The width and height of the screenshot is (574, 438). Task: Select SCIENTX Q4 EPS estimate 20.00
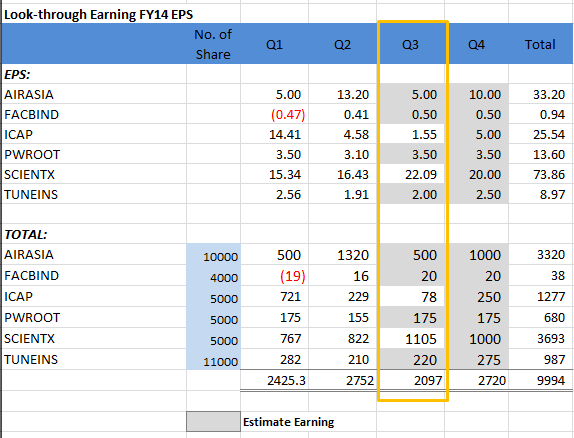coord(485,174)
